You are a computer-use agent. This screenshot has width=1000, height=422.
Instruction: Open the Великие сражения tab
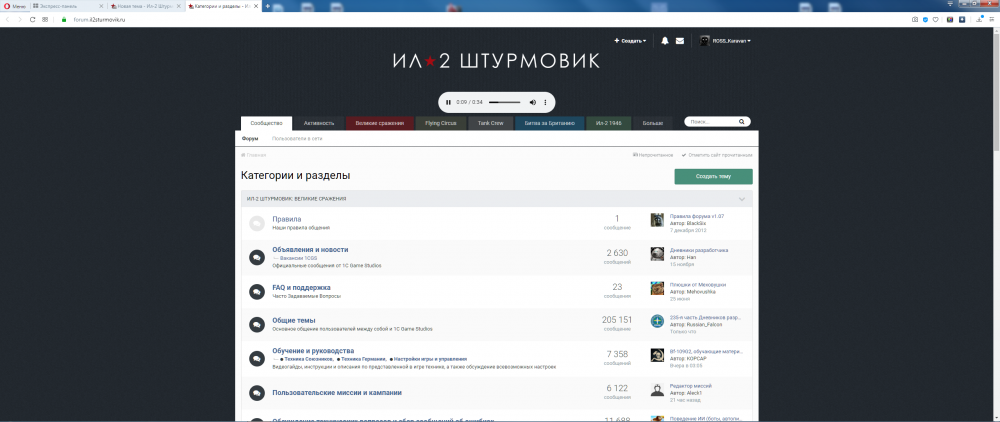coord(380,123)
